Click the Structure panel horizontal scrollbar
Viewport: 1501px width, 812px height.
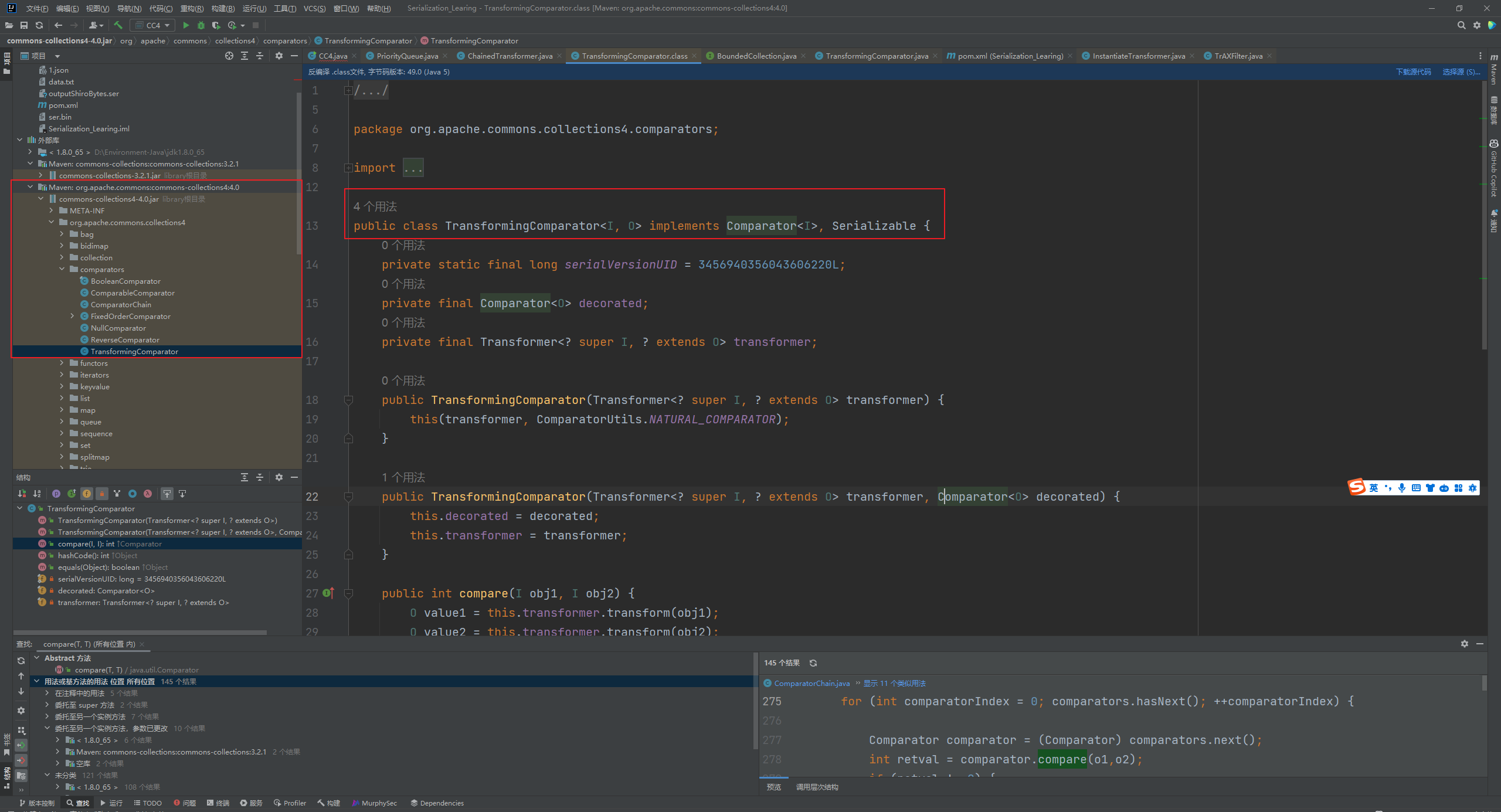[x=141, y=633]
